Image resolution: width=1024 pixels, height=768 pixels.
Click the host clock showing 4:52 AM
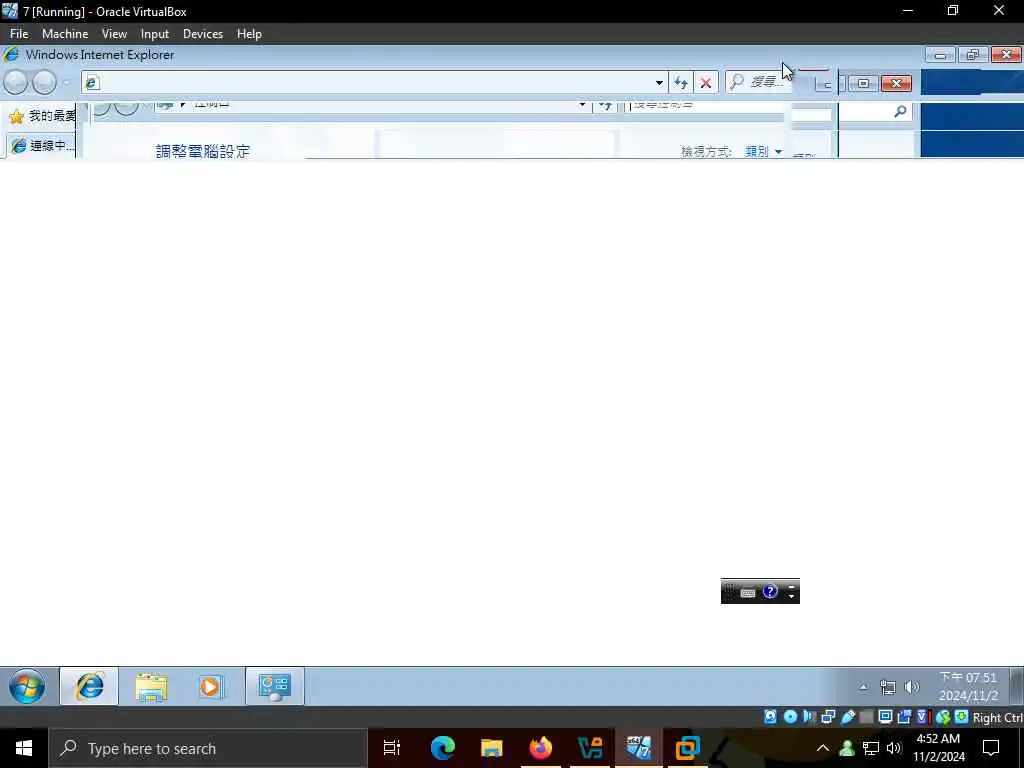(939, 748)
